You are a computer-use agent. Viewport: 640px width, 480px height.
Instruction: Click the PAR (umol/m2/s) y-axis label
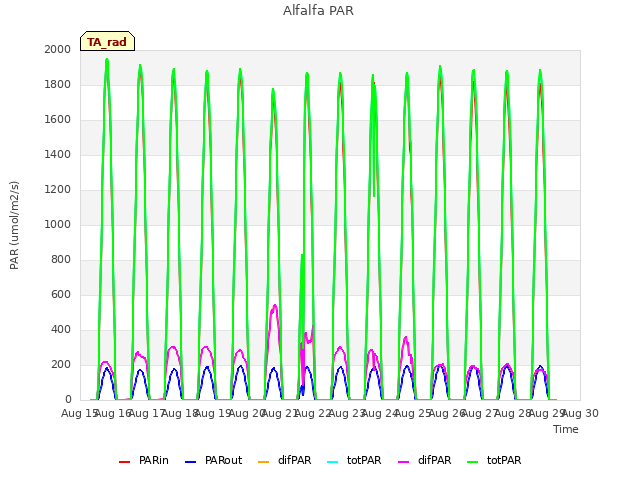(x=14, y=225)
